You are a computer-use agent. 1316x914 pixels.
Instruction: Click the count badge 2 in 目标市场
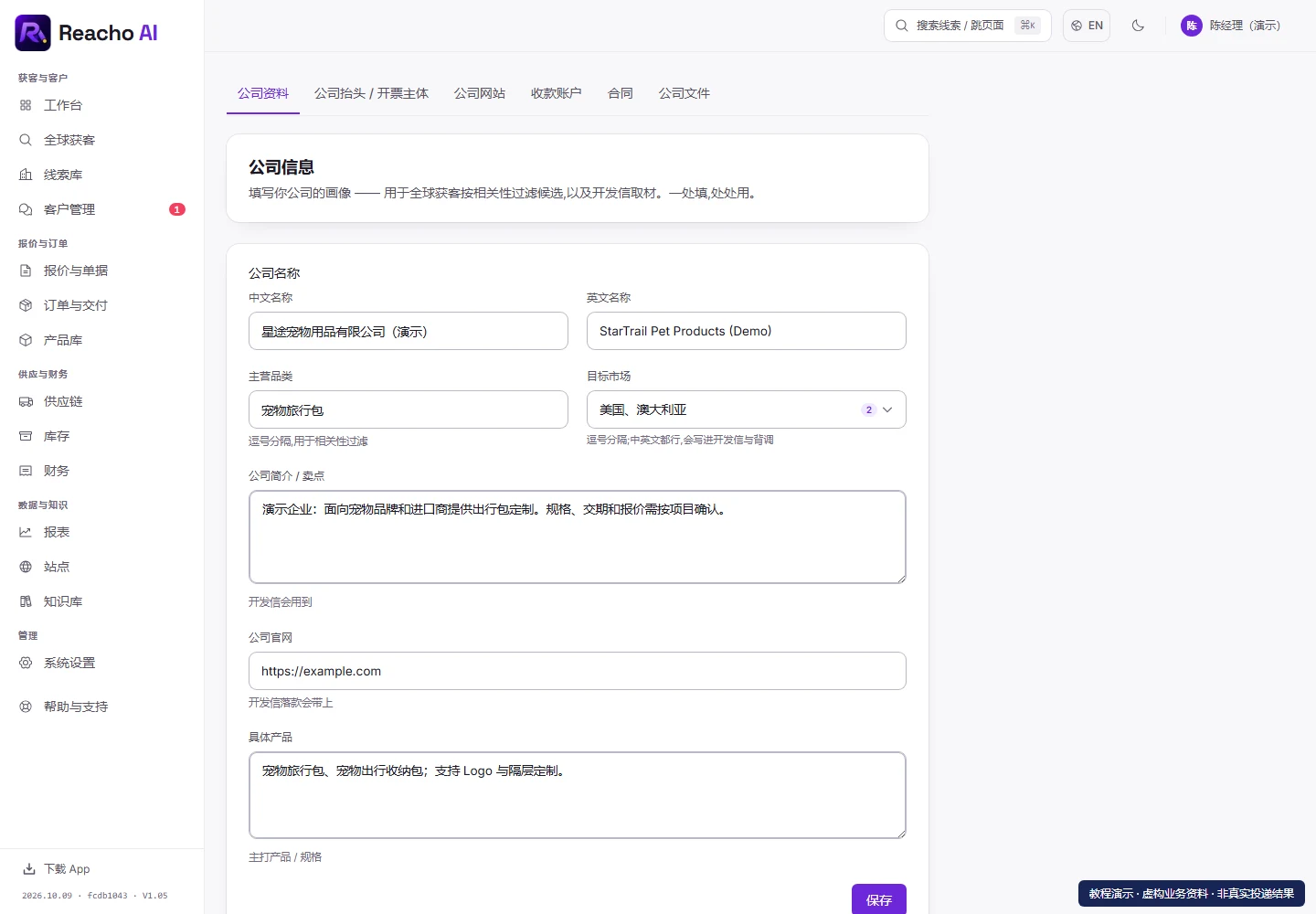click(869, 410)
